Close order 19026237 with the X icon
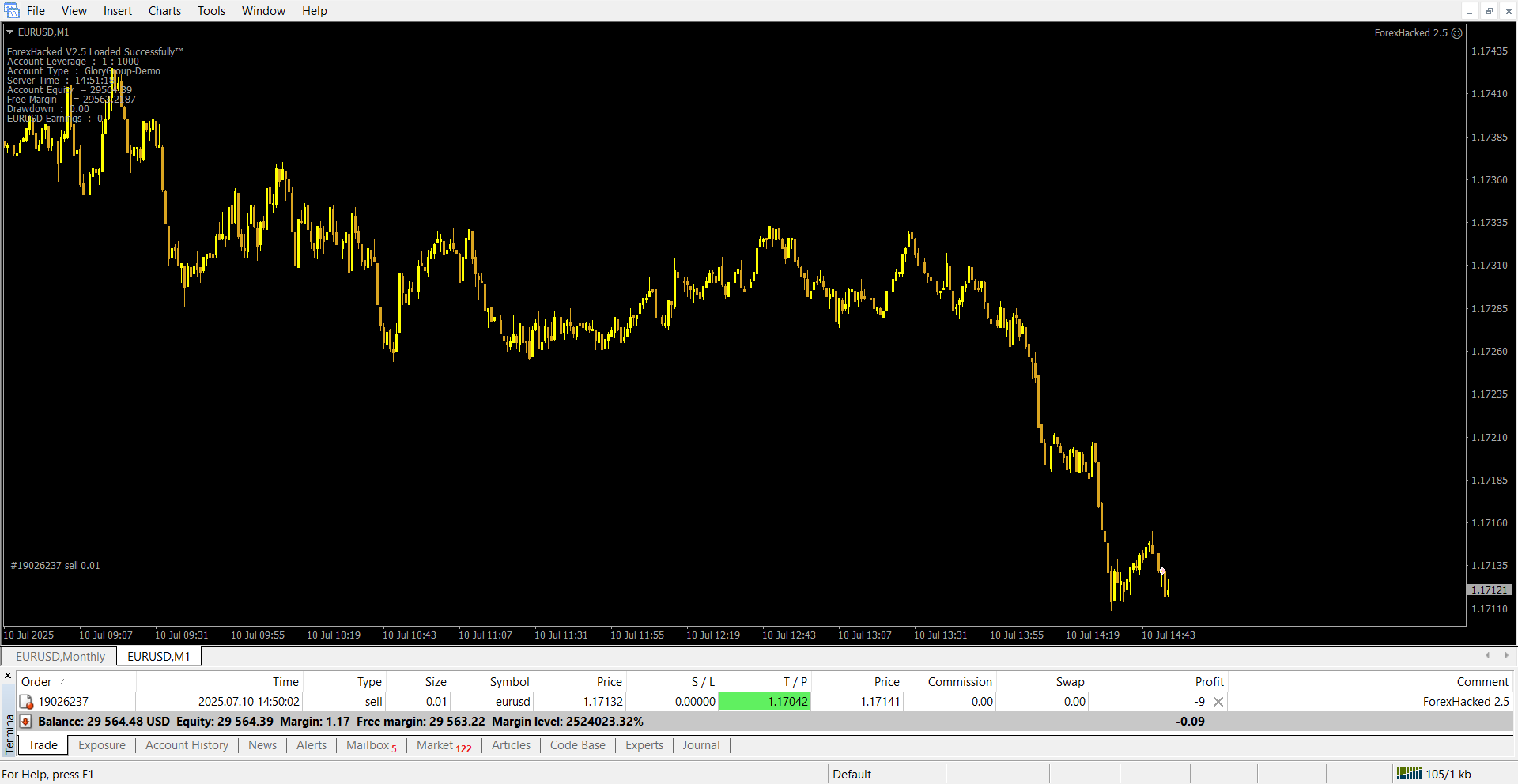Viewport: 1518px width, 784px height. tap(1218, 702)
